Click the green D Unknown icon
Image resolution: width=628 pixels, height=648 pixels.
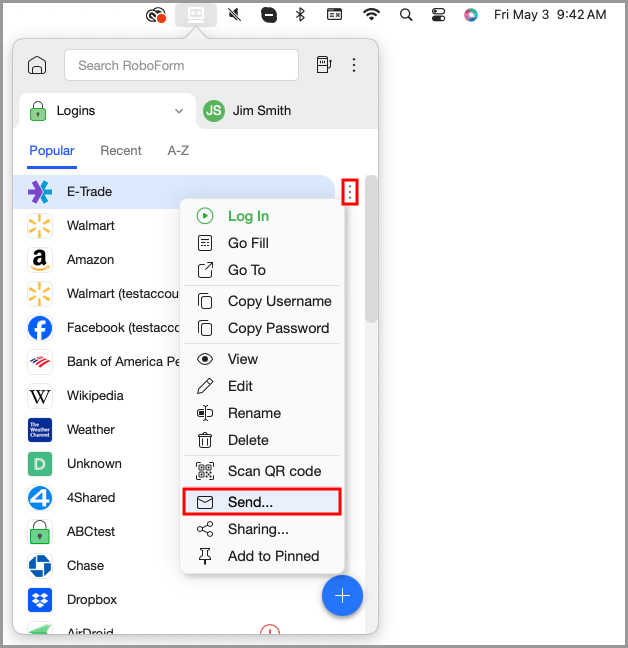pos(40,464)
